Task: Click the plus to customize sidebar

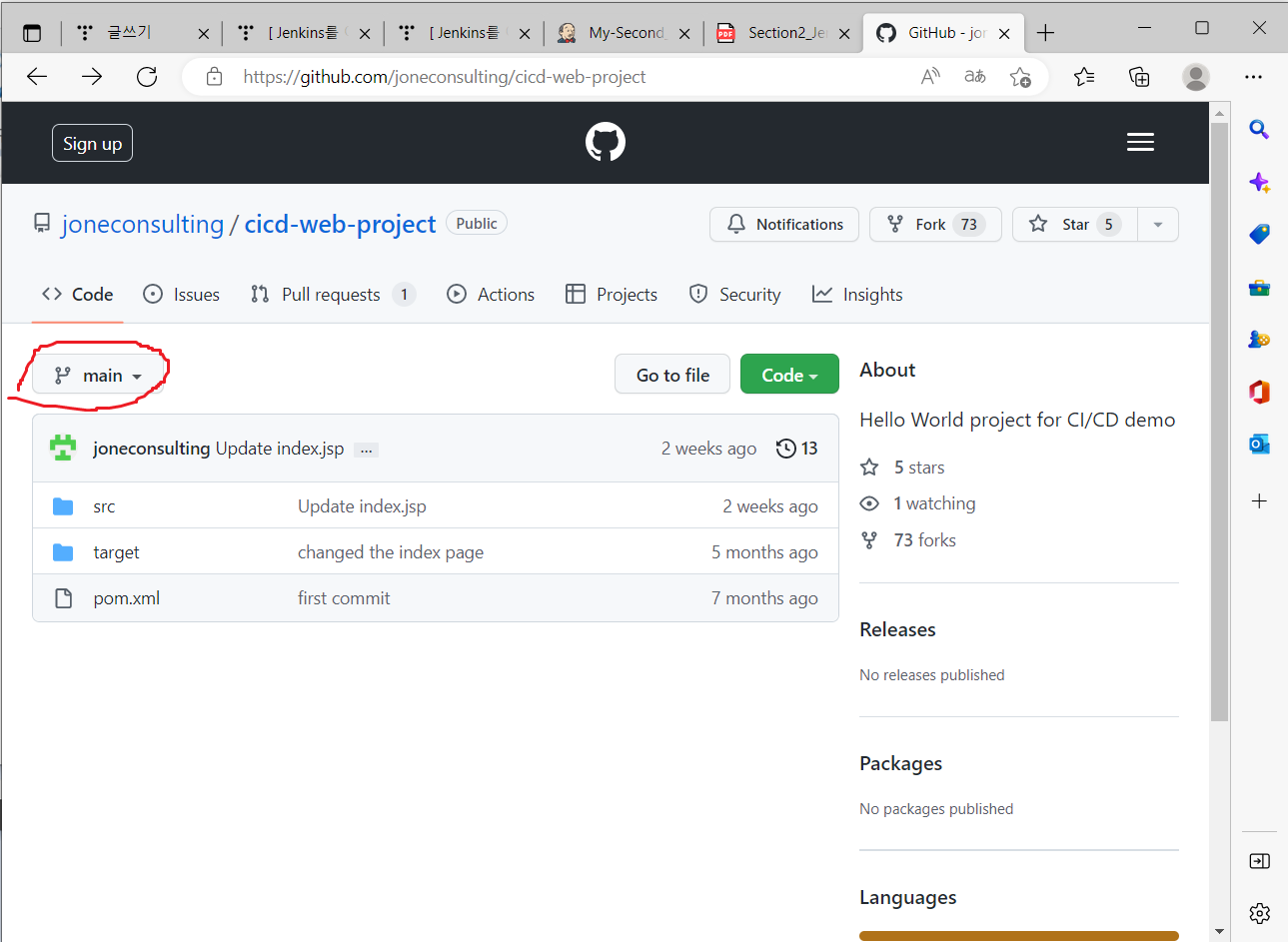Action: (x=1259, y=500)
